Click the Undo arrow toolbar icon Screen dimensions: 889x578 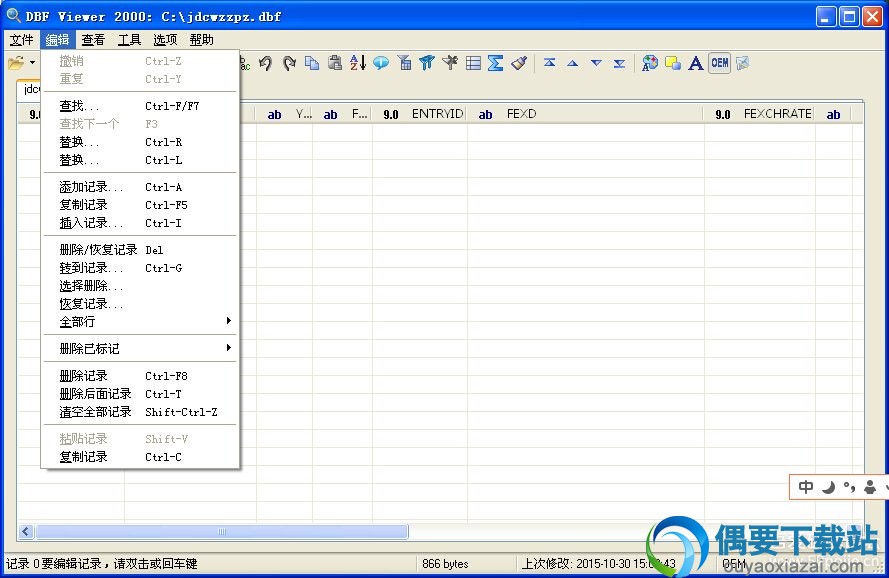click(x=265, y=63)
